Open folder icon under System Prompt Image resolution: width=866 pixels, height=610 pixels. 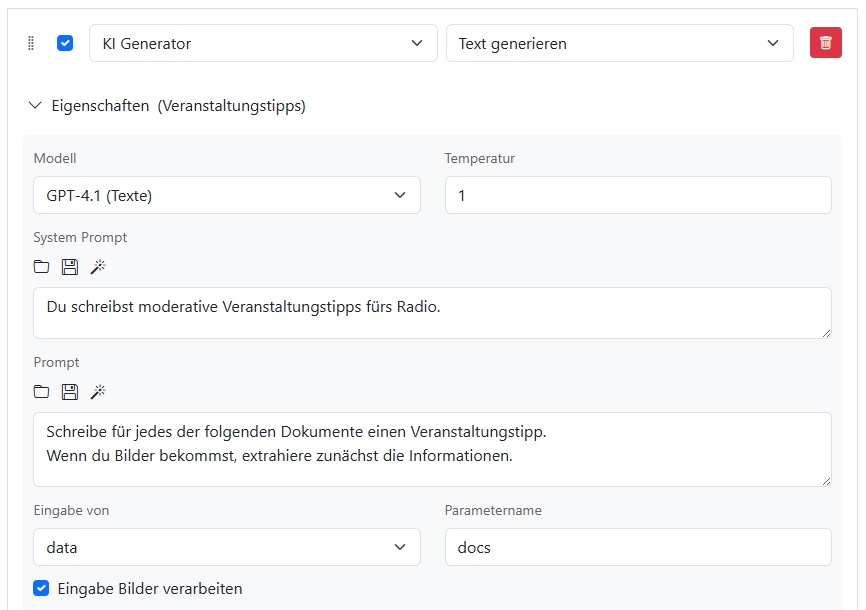[x=41, y=267]
